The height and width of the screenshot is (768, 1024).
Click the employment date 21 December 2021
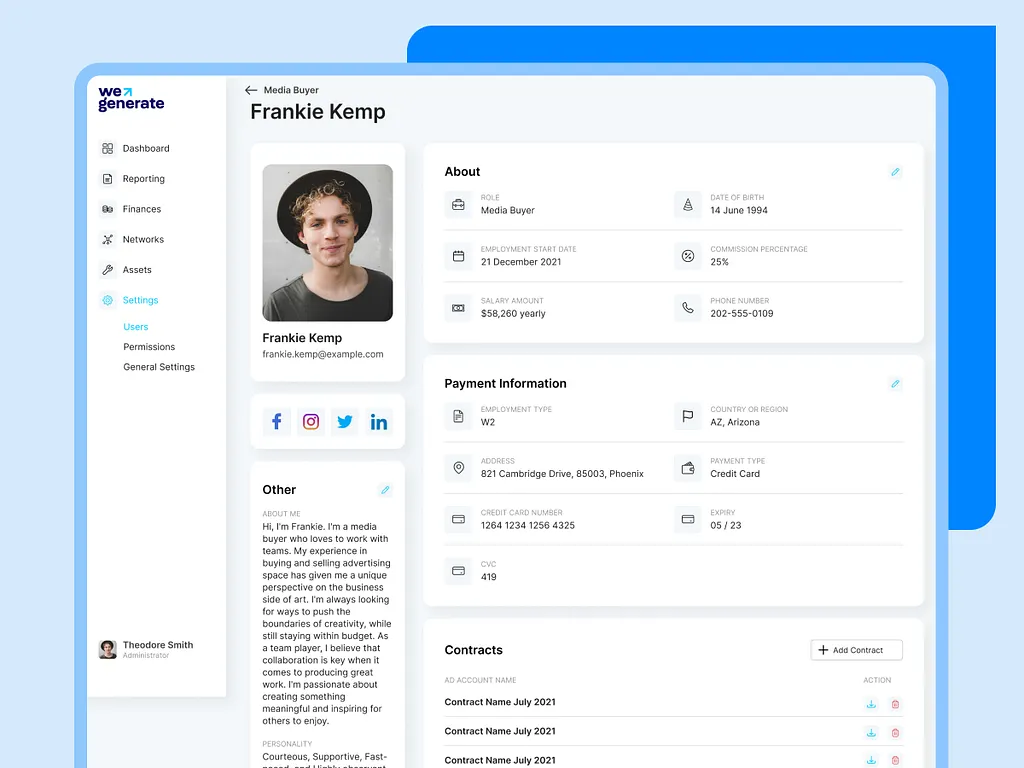(x=520, y=262)
